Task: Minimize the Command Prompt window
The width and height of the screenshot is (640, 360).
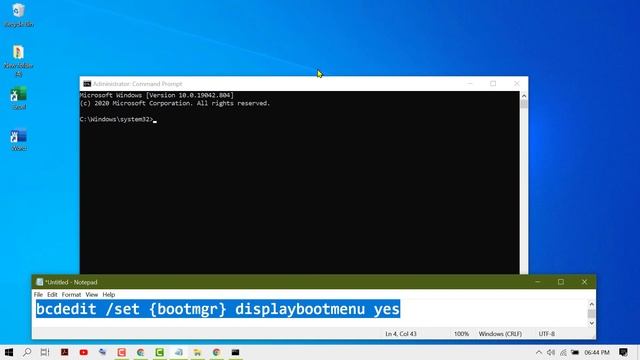Action: click(470, 84)
